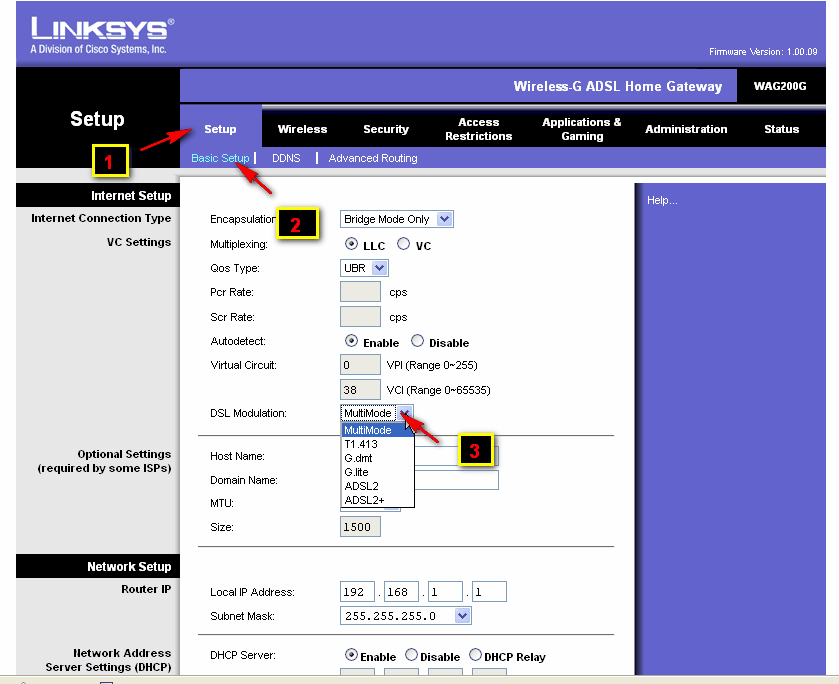Select the DHCP Relay radio button

[475, 655]
